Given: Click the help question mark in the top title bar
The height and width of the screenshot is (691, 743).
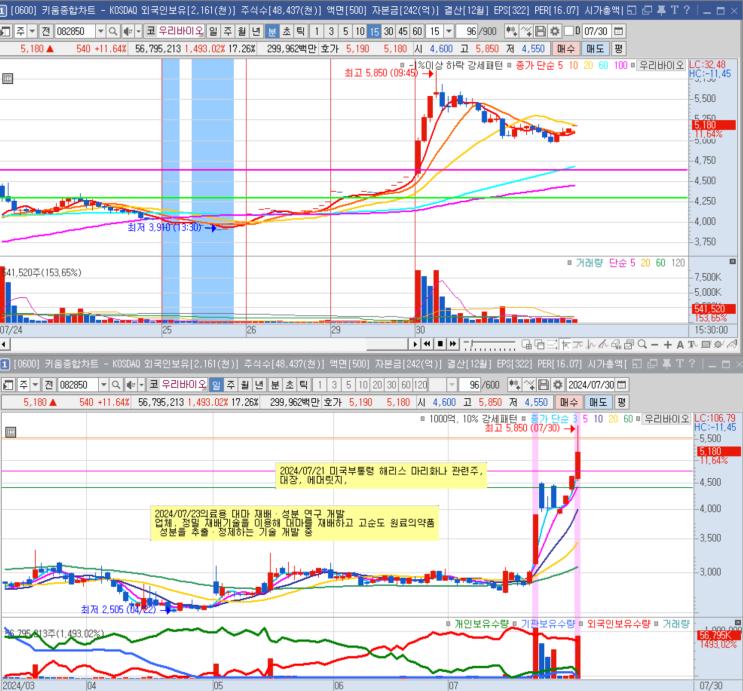Looking at the screenshot, I should click(x=687, y=10).
